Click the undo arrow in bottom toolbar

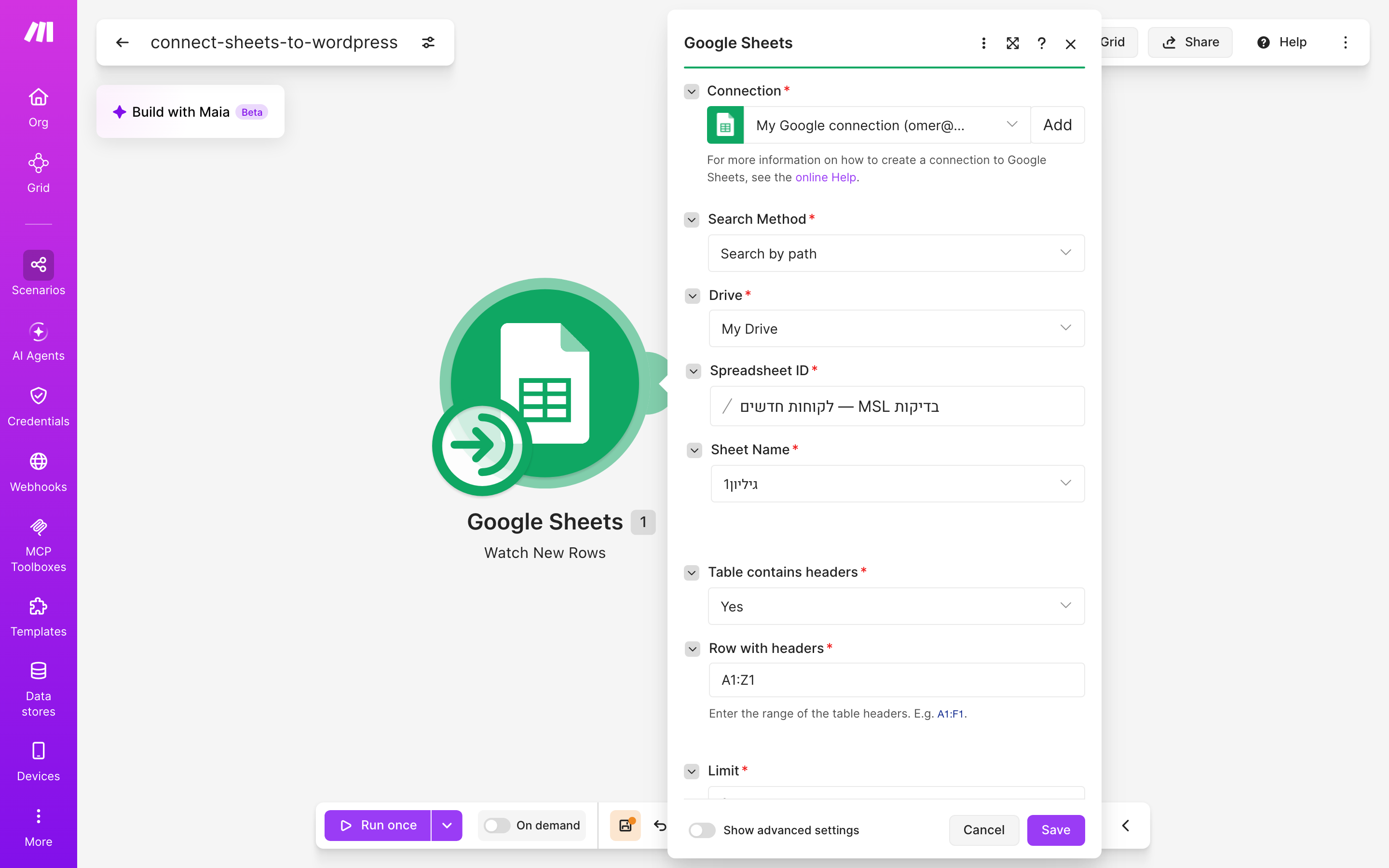coord(660,826)
